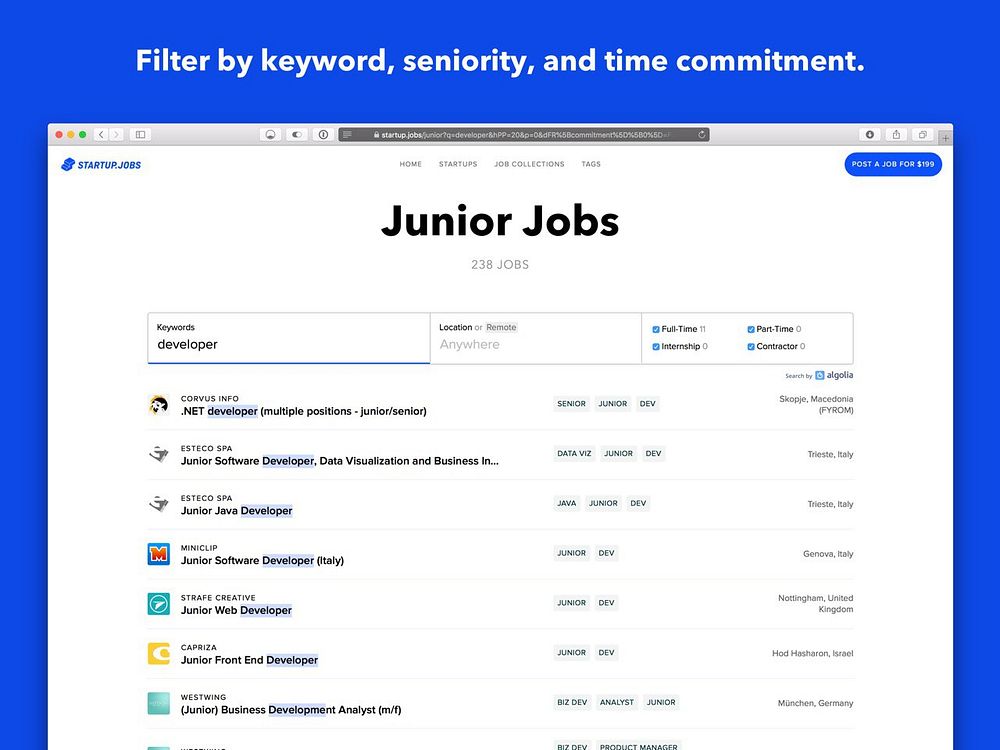Toggle the Contractor checkbox

(751, 347)
